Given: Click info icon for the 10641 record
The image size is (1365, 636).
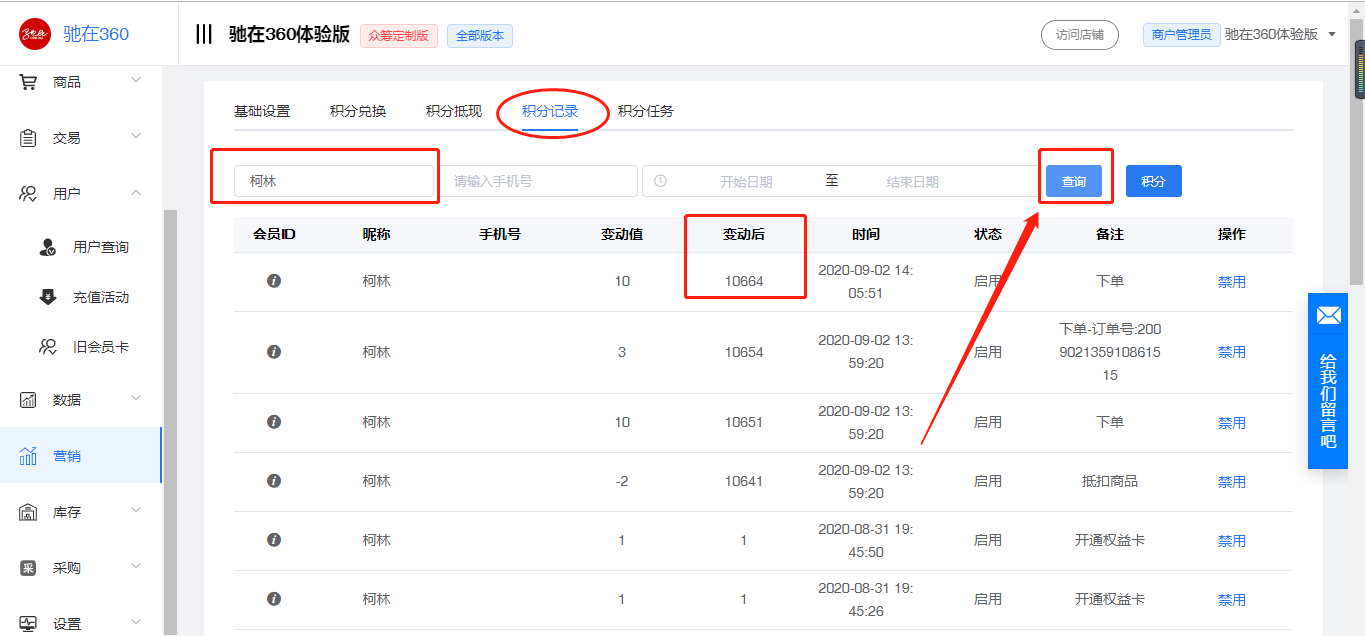Looking at the screenshot, I should tap(274, 481).
